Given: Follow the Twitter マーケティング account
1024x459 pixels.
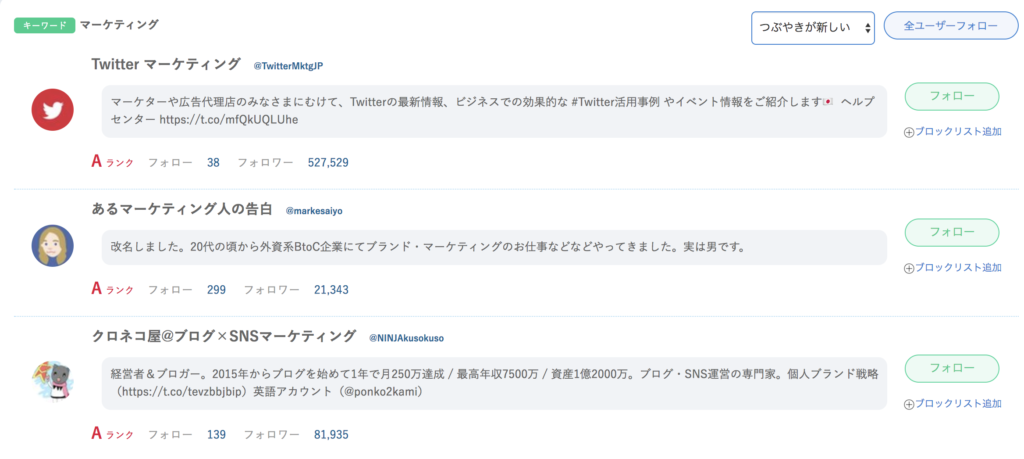Looking at the screenshot, I should pos(952,96).
